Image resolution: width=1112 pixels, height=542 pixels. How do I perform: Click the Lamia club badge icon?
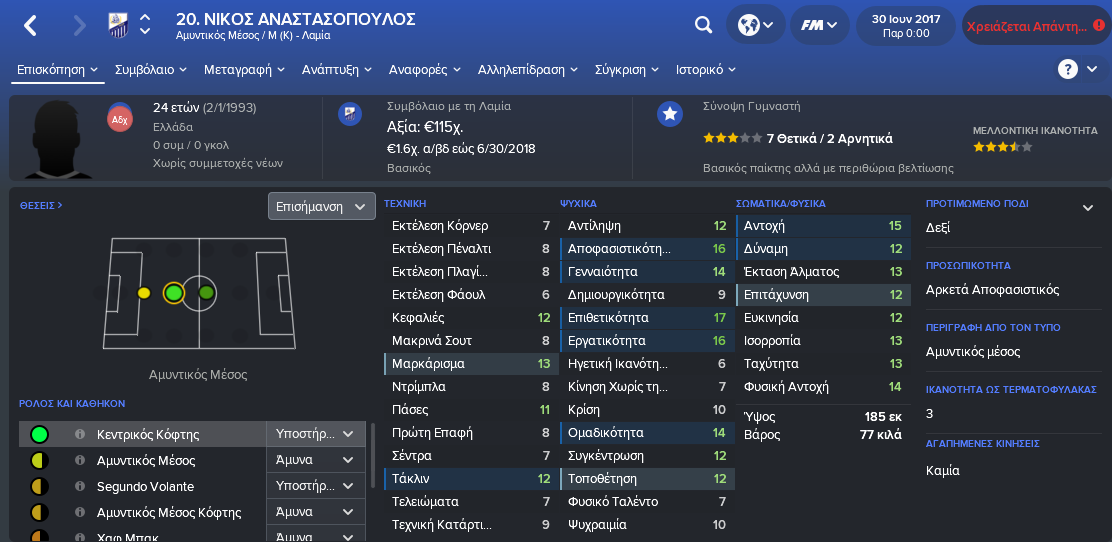(x=118, y=25)
